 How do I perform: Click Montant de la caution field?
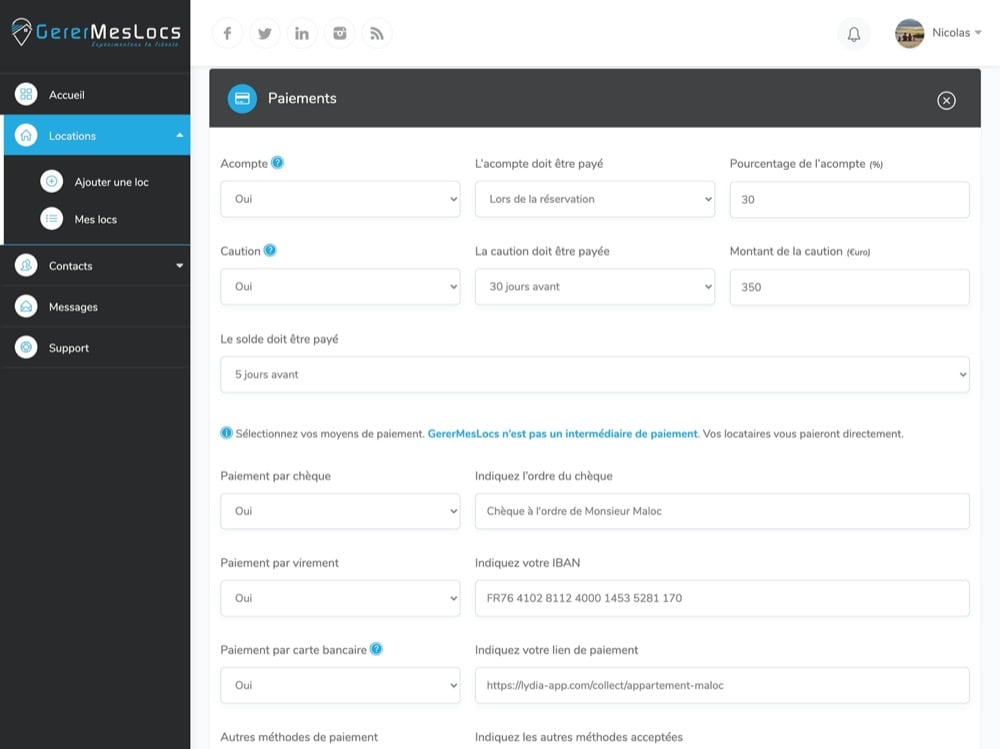point(849,287)
